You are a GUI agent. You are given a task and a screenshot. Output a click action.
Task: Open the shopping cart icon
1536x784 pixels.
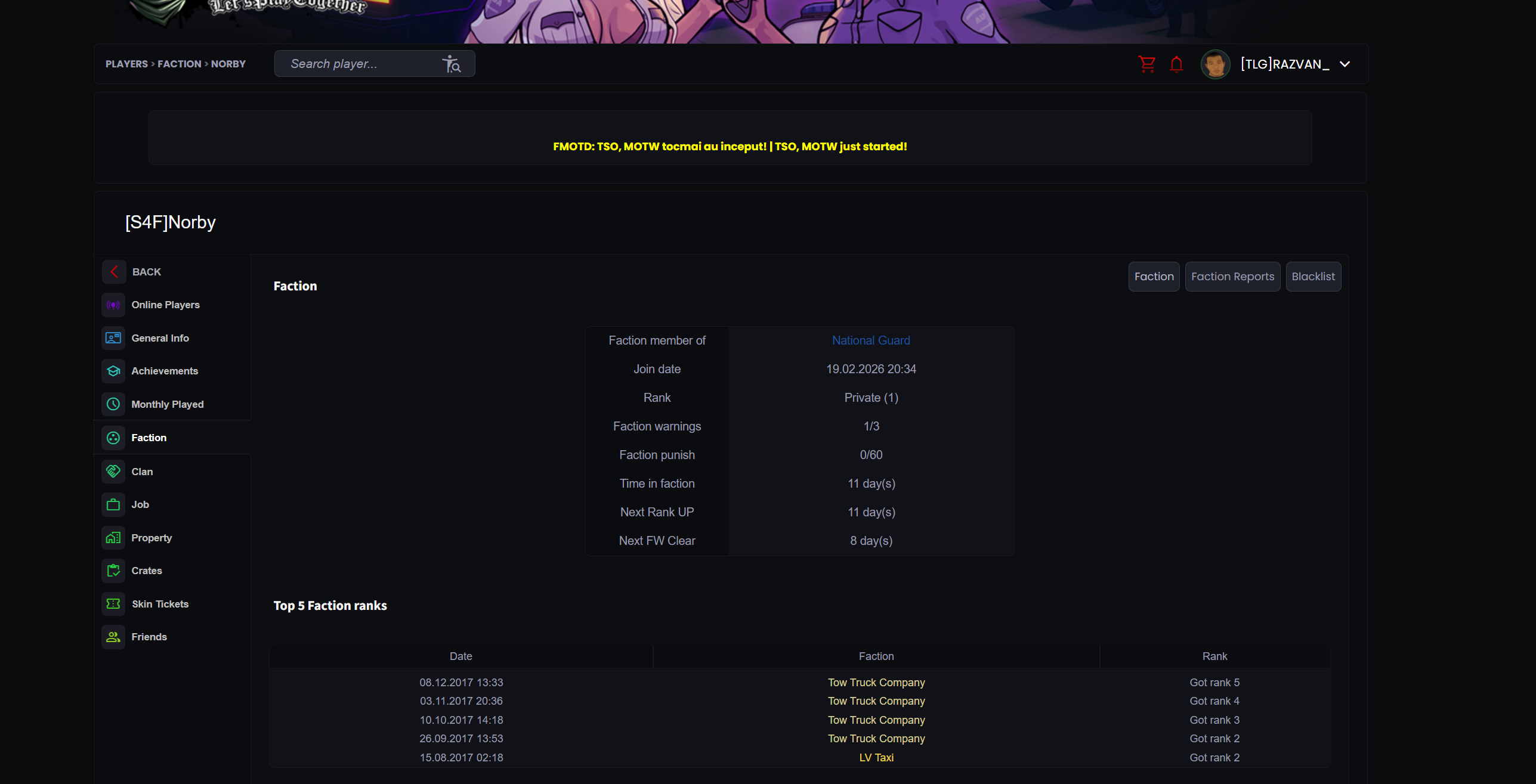point(1146,64)
